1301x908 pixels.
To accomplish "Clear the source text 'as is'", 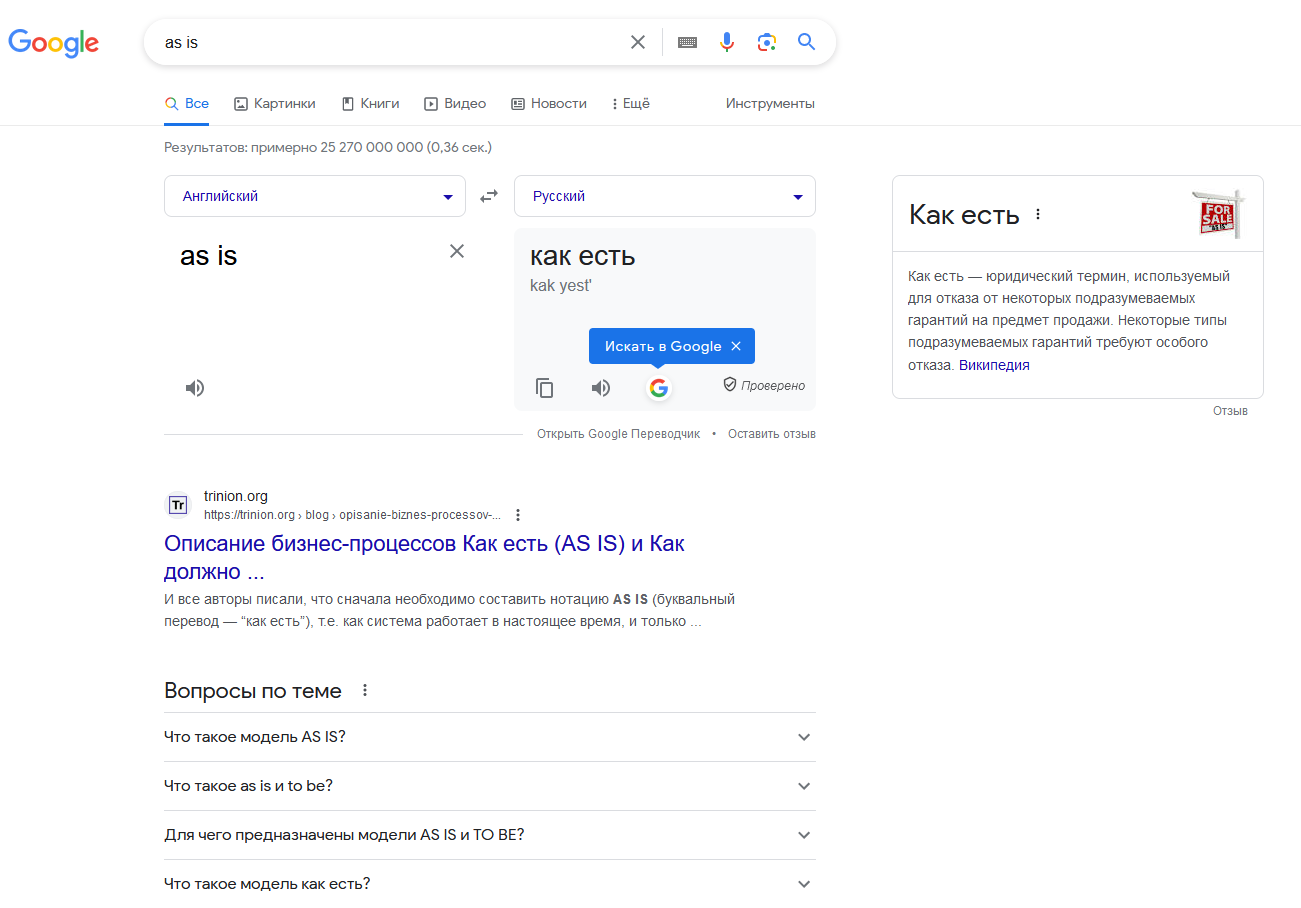I will tap(457, 251).
